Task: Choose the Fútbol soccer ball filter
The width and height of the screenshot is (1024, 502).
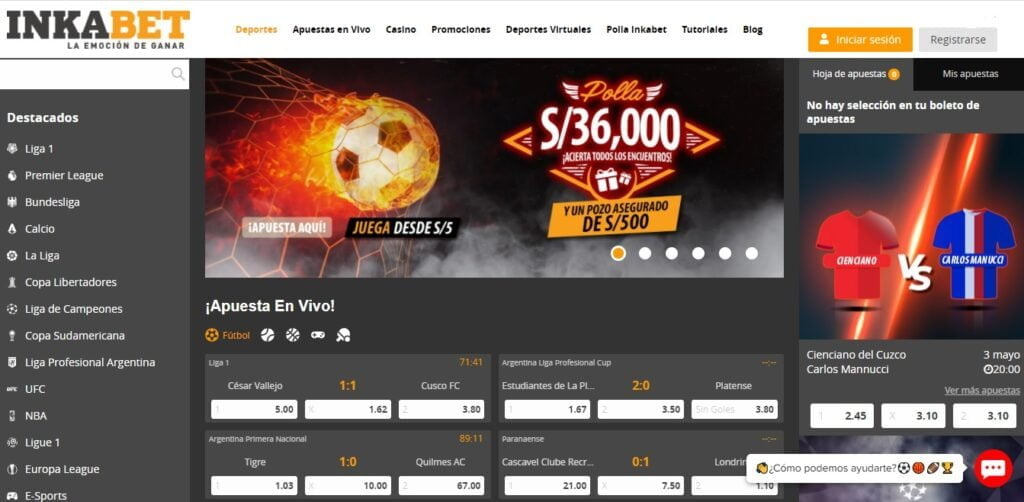Action: click(x=228, y=335)
